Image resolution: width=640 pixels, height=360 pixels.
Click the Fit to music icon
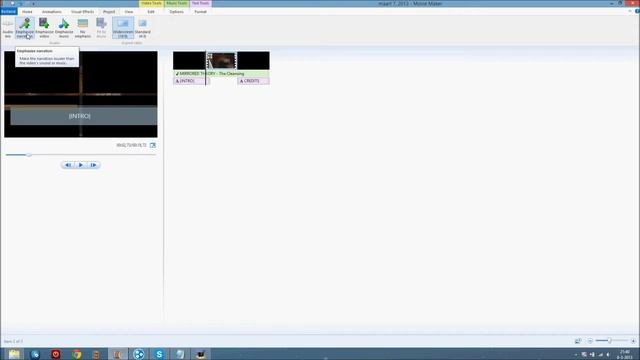coord(101,28)
